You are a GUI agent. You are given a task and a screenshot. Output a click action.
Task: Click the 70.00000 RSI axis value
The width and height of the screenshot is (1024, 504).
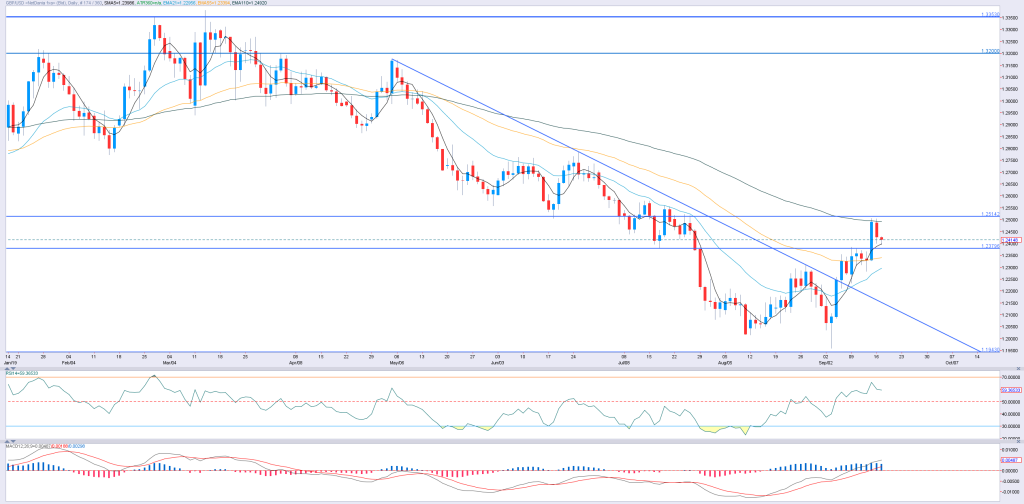pyautogui.click(x=1011, y=377)
